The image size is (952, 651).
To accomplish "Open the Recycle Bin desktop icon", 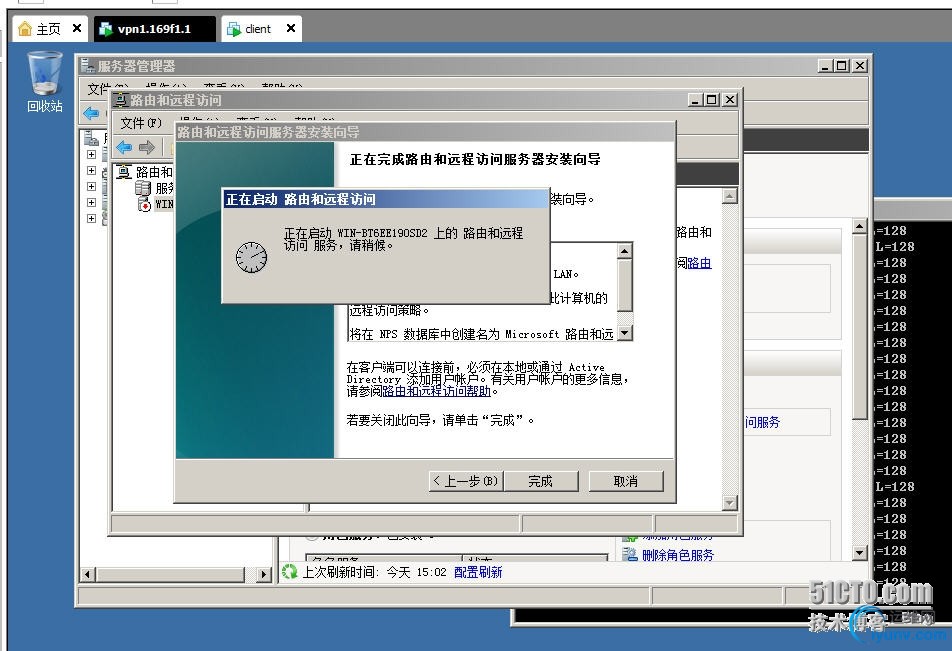I will coord(44,81).
